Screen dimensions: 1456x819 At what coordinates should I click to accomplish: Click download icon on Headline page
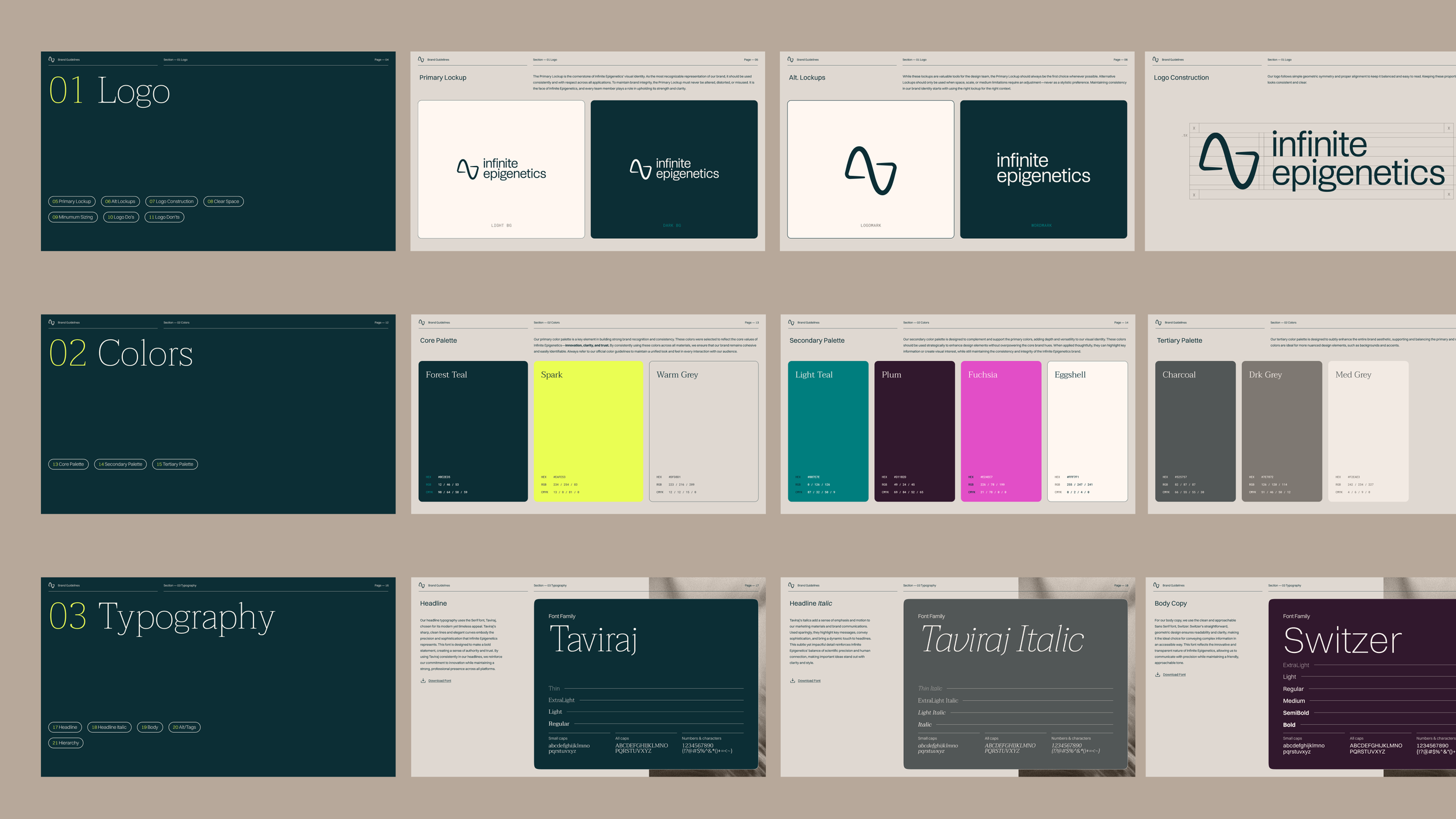point(423,680)
